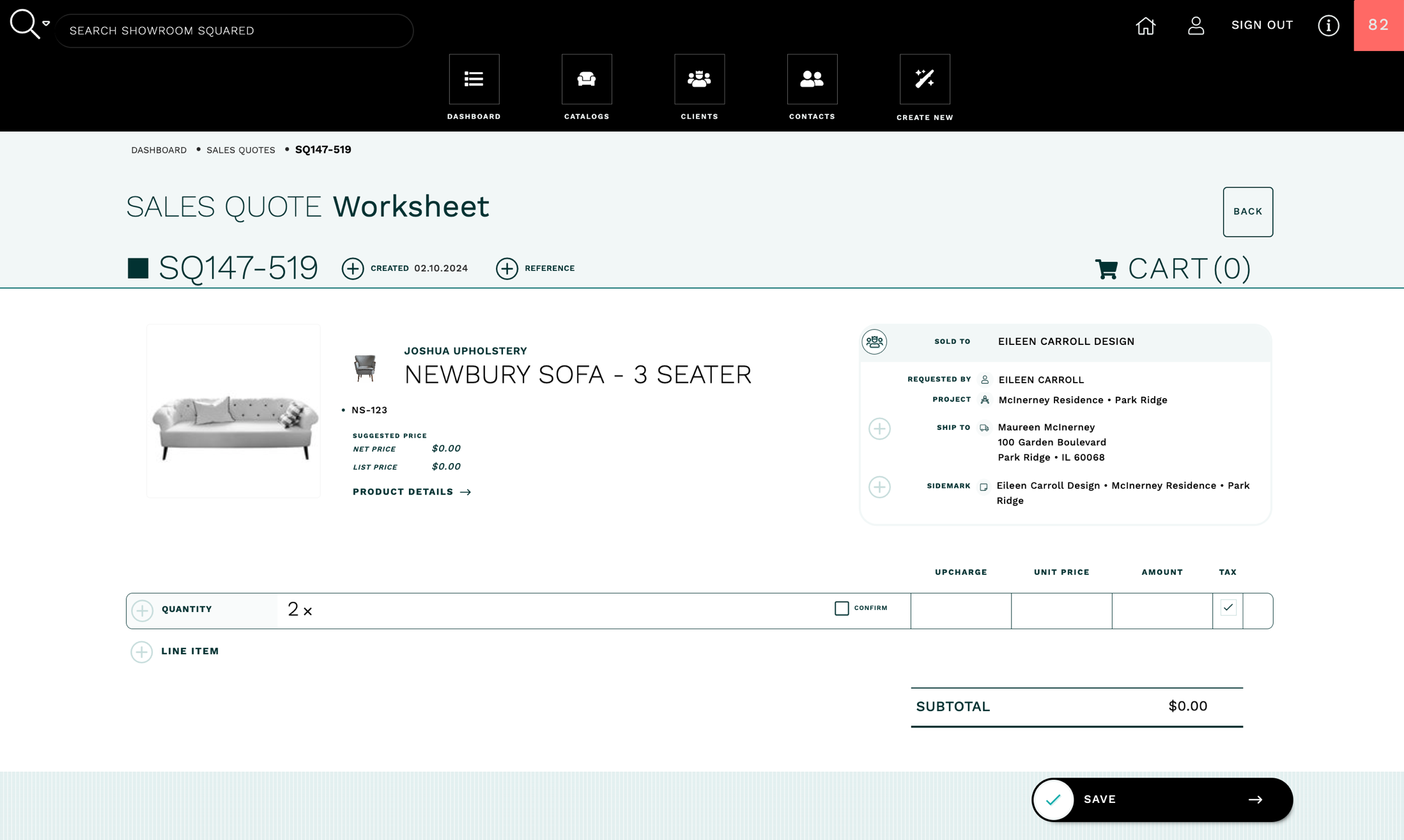
Task: Uncheck the Tax checkbox in quantity row
Action: click(1228, 607)
